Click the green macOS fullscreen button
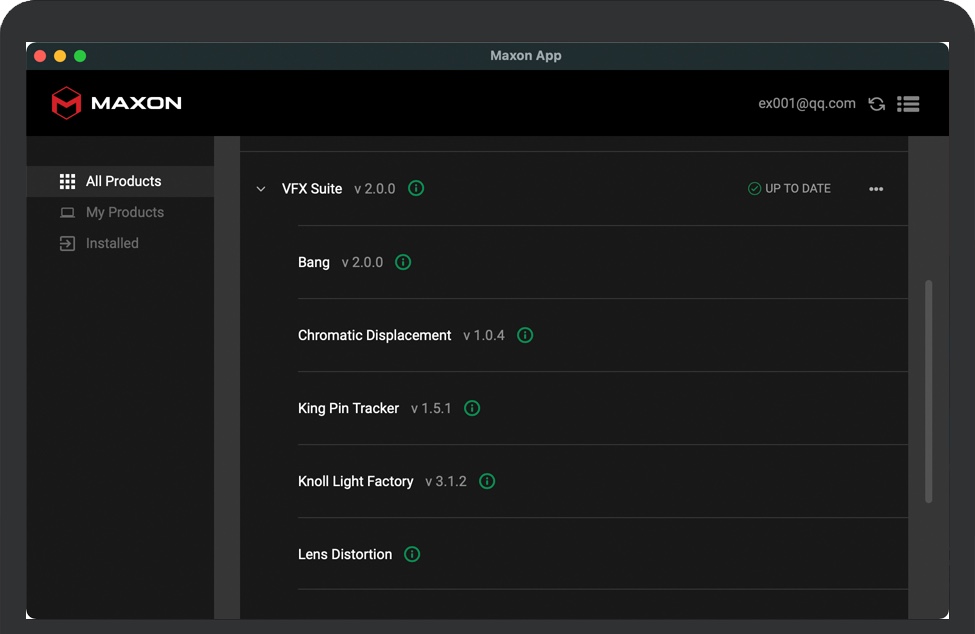Screen dimensions: 975x634 point(80,56)
